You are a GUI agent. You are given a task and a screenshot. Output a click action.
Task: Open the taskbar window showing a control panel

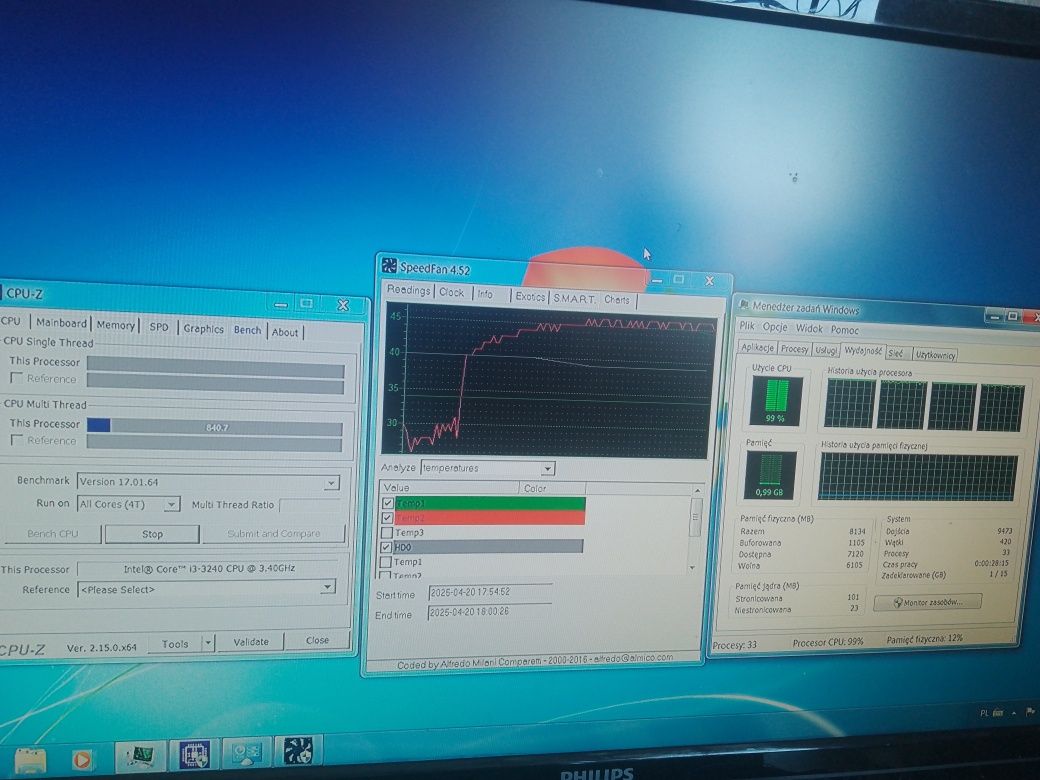(246, 752)
